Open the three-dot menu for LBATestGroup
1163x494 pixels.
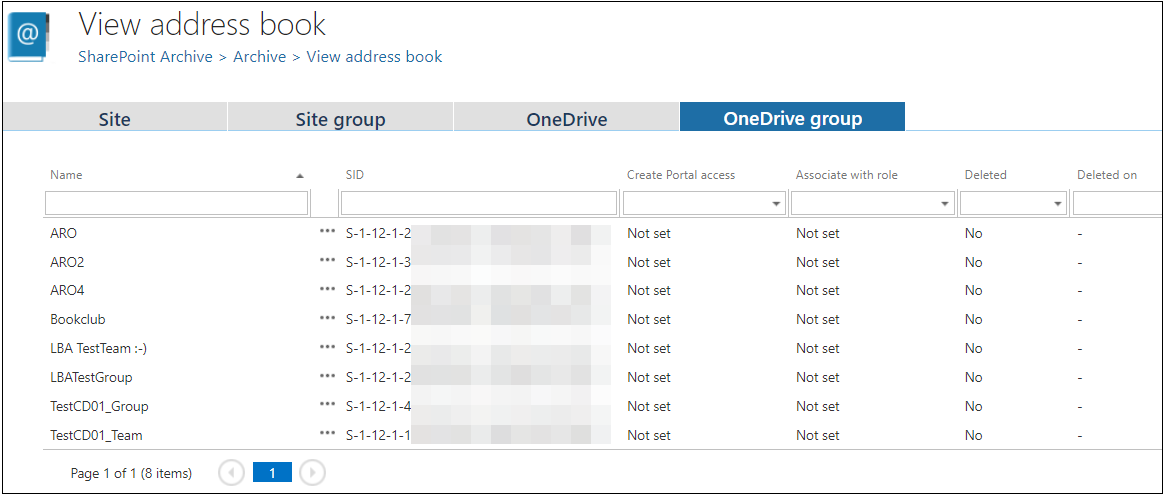(x=327, y=377)
